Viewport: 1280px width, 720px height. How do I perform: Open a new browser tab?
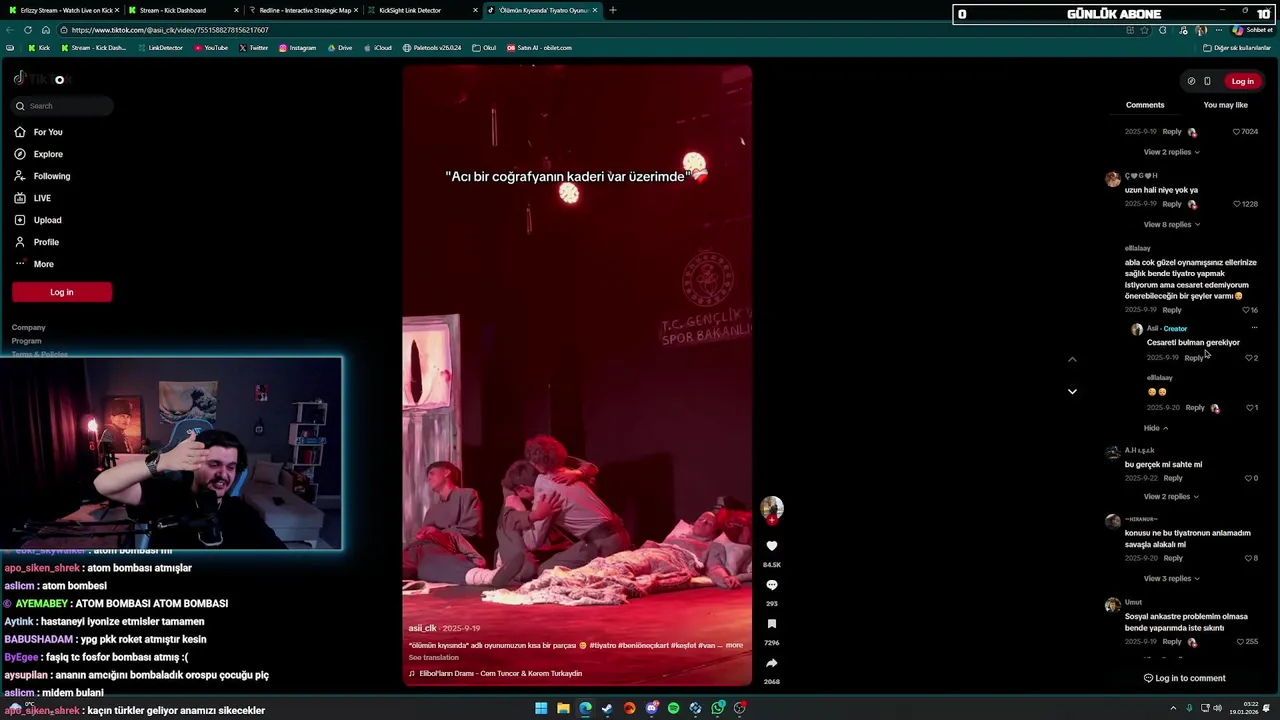pos(613,10)
